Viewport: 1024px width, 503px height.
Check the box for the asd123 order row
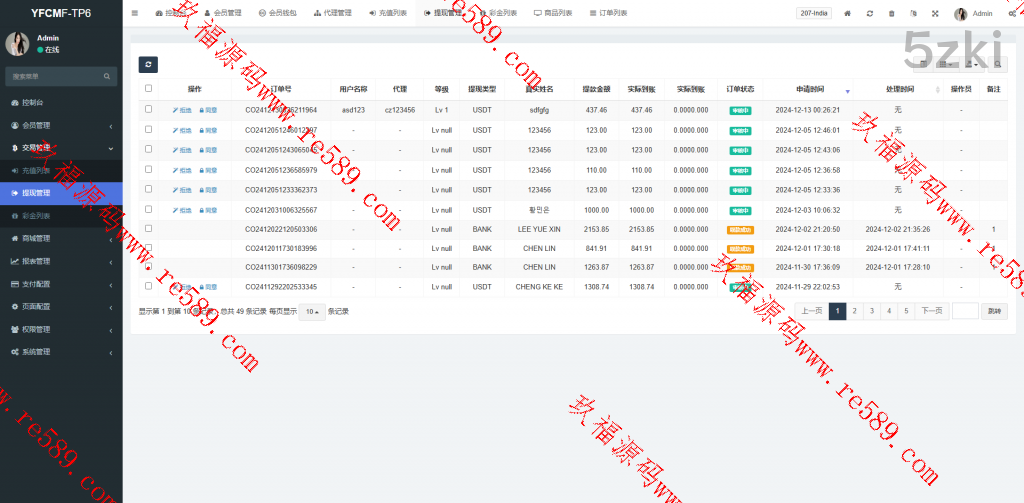pos(148,109)
